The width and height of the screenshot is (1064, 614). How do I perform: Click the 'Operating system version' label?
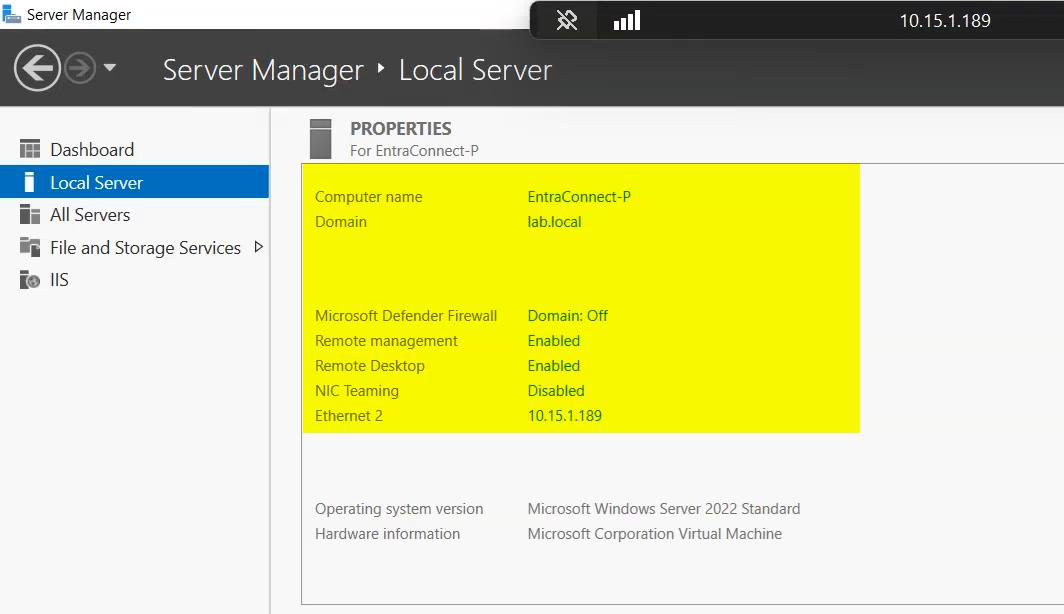click(399, 509)
